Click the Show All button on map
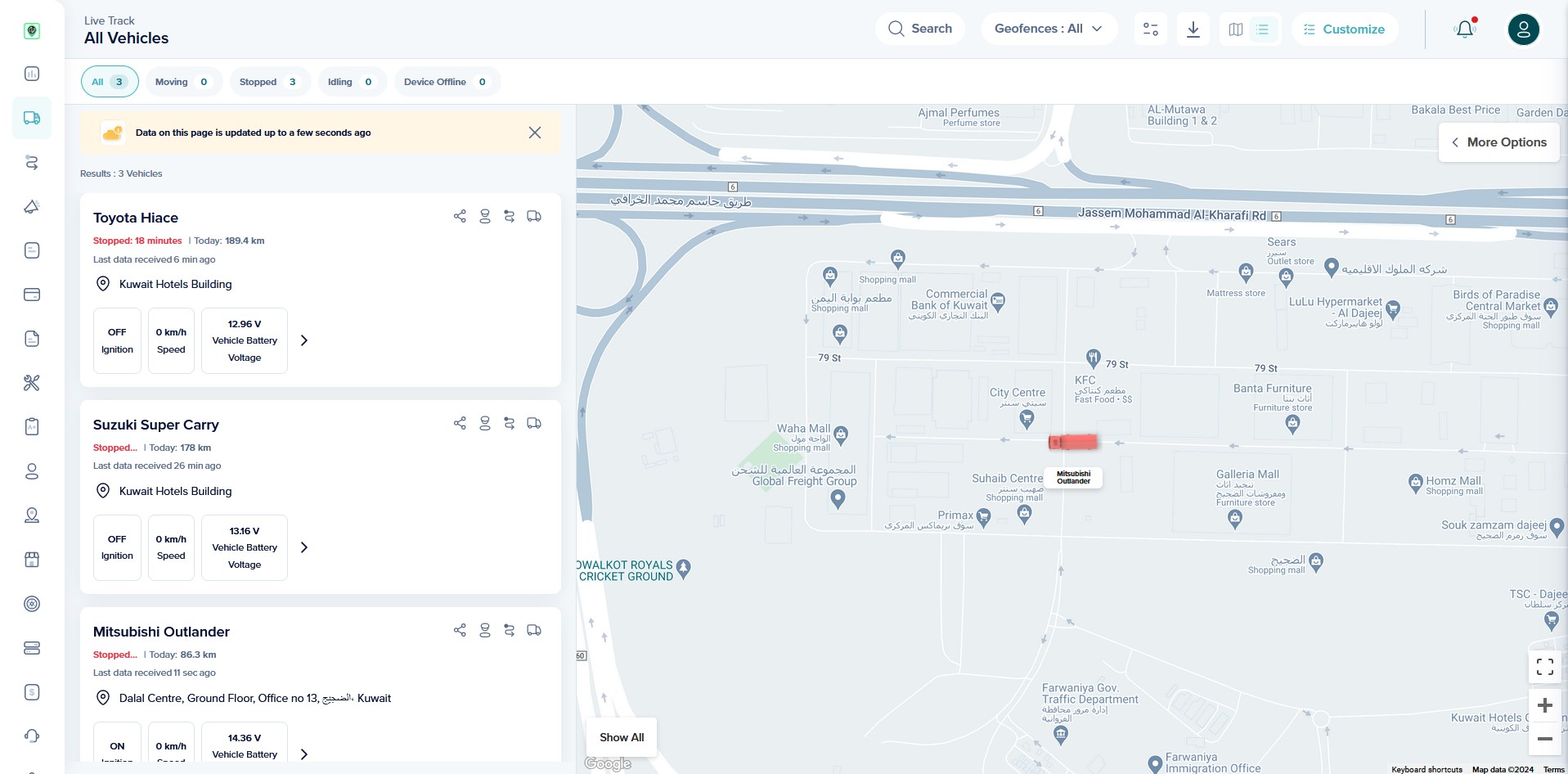Viewport: 1568px width, 774px height. click(622, 737)
